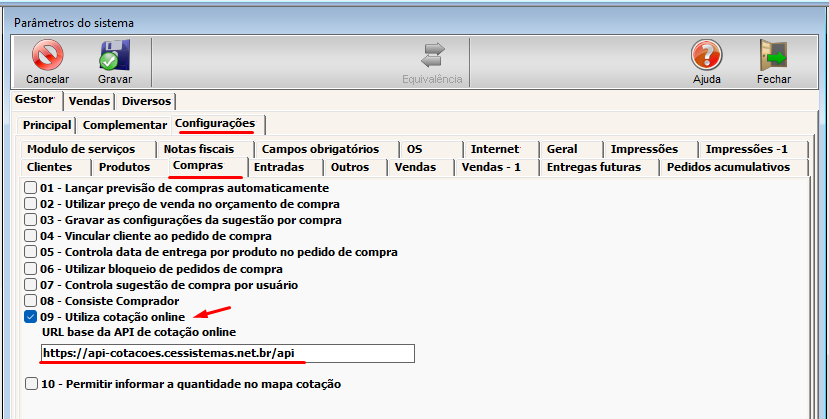Open the Pedidos acumulativos tab

coord(729,167)
